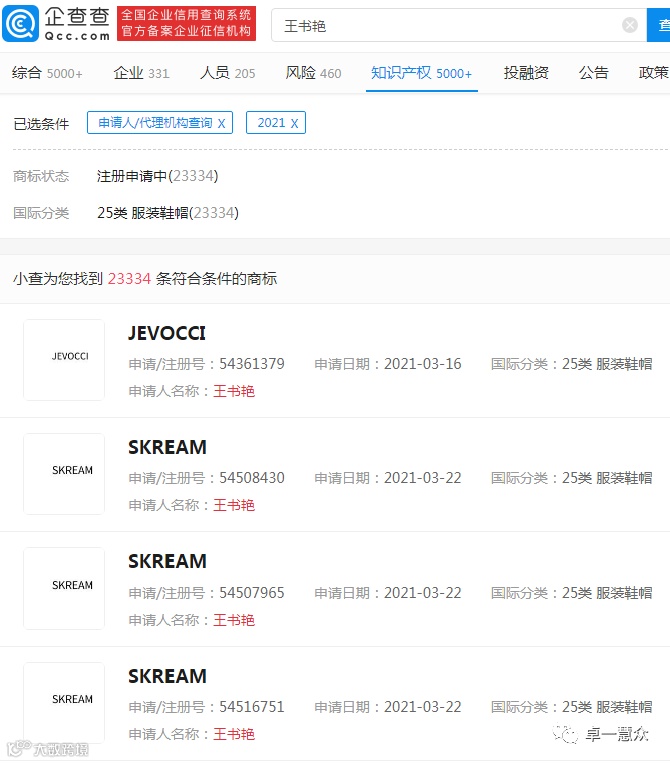Open SKREAM thumbnail for number 54508430
Viewport: 670px width, 763px height.
pos(64,474)
